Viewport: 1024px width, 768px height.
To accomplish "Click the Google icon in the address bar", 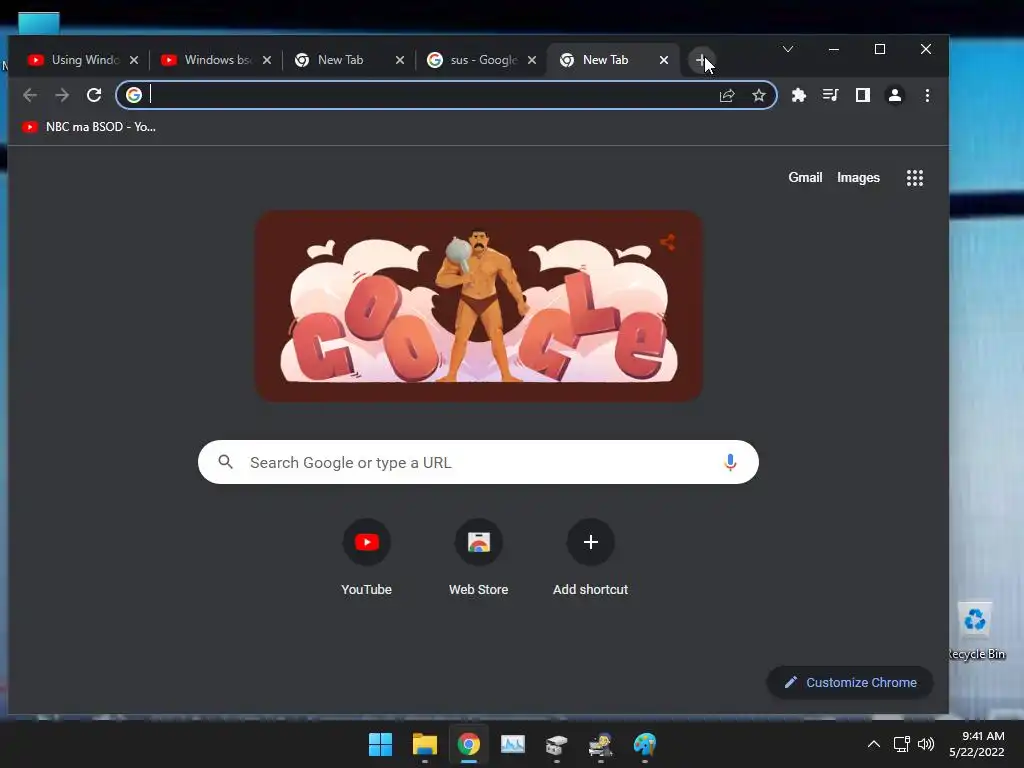I will point(134,95).
